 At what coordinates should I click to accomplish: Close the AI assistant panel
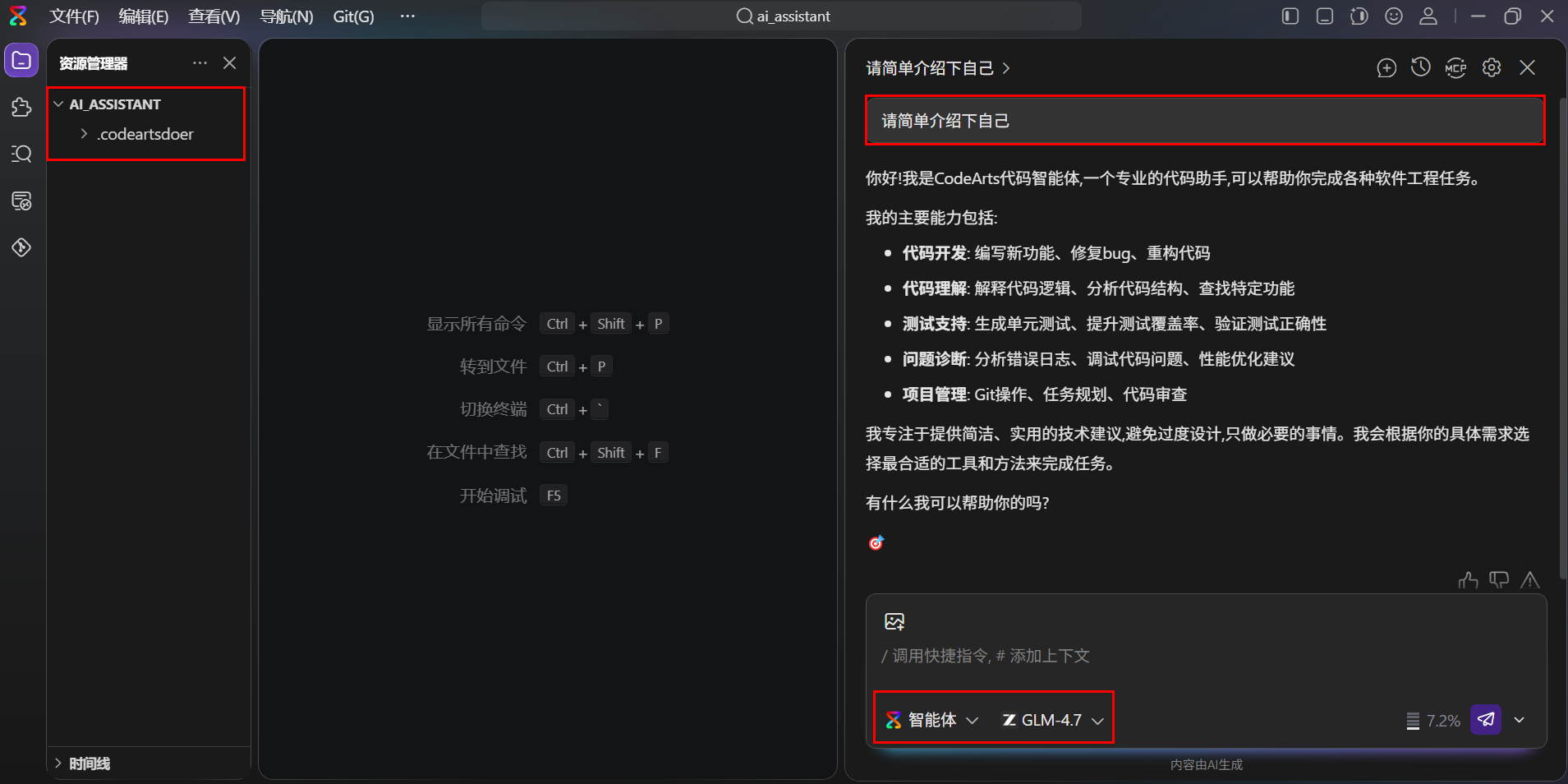[x=1527, y=67]
